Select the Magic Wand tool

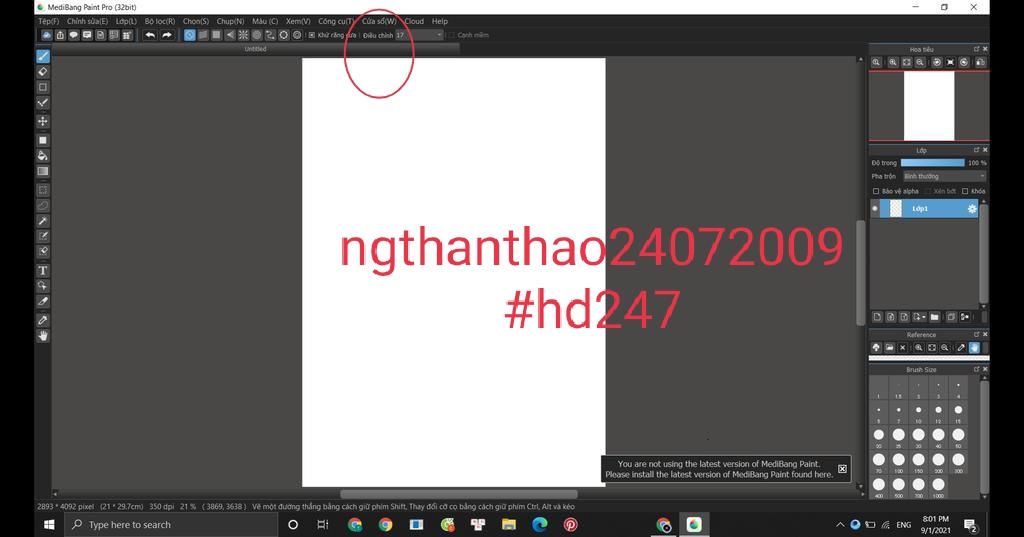click(42, 221)
